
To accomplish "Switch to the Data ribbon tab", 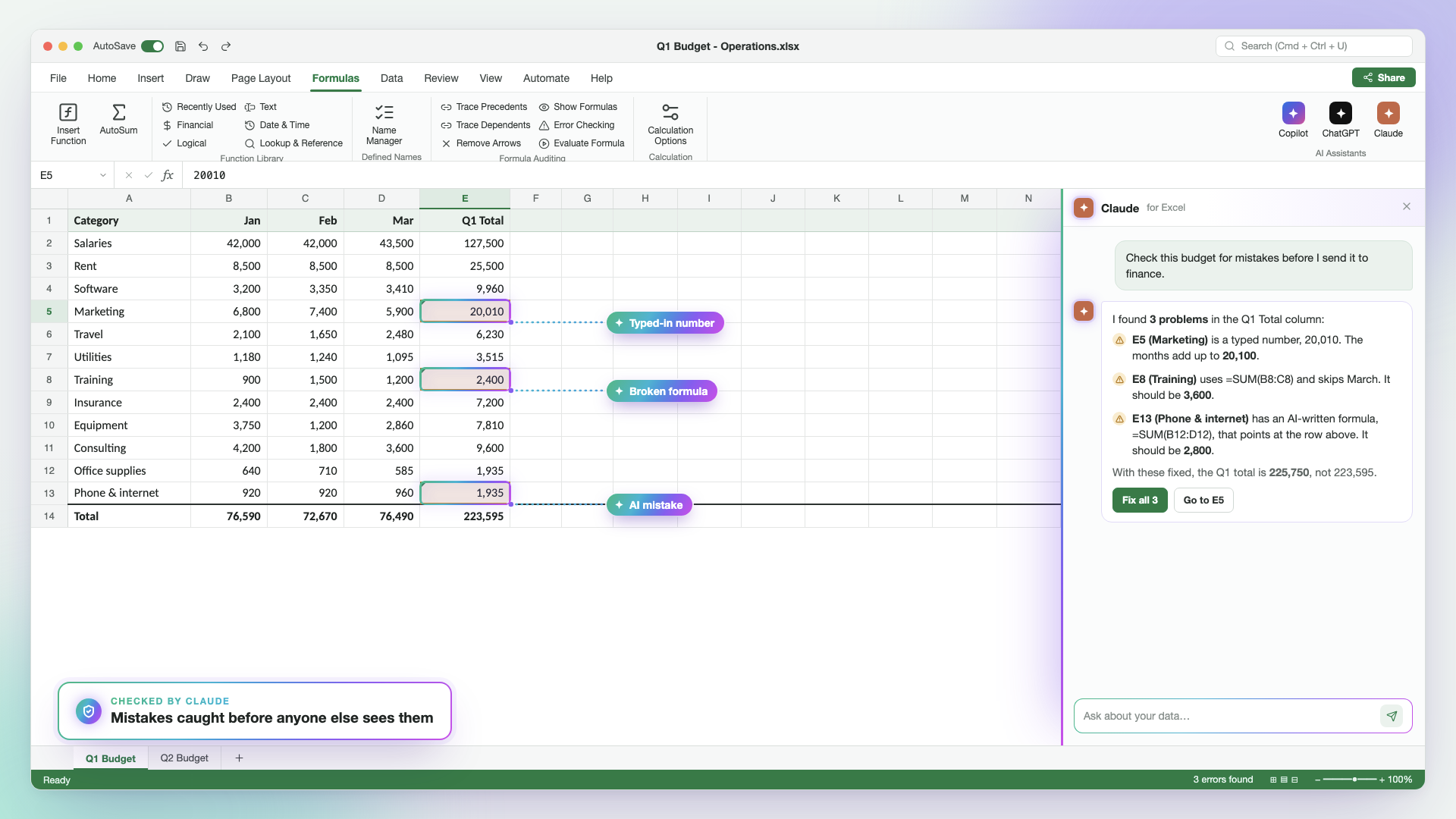I will pos(391,78).
